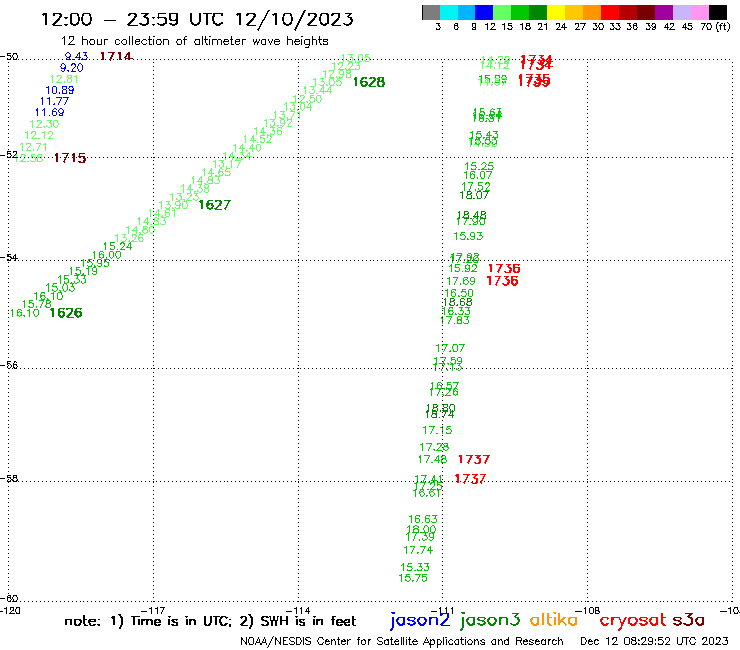
Task: Pick the lavender legend swatch
Action: pos(681,12)
